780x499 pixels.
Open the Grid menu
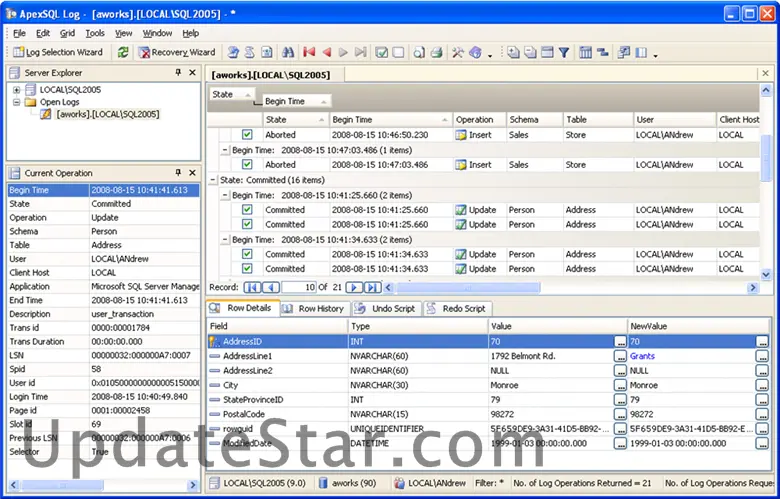point(67,33)
